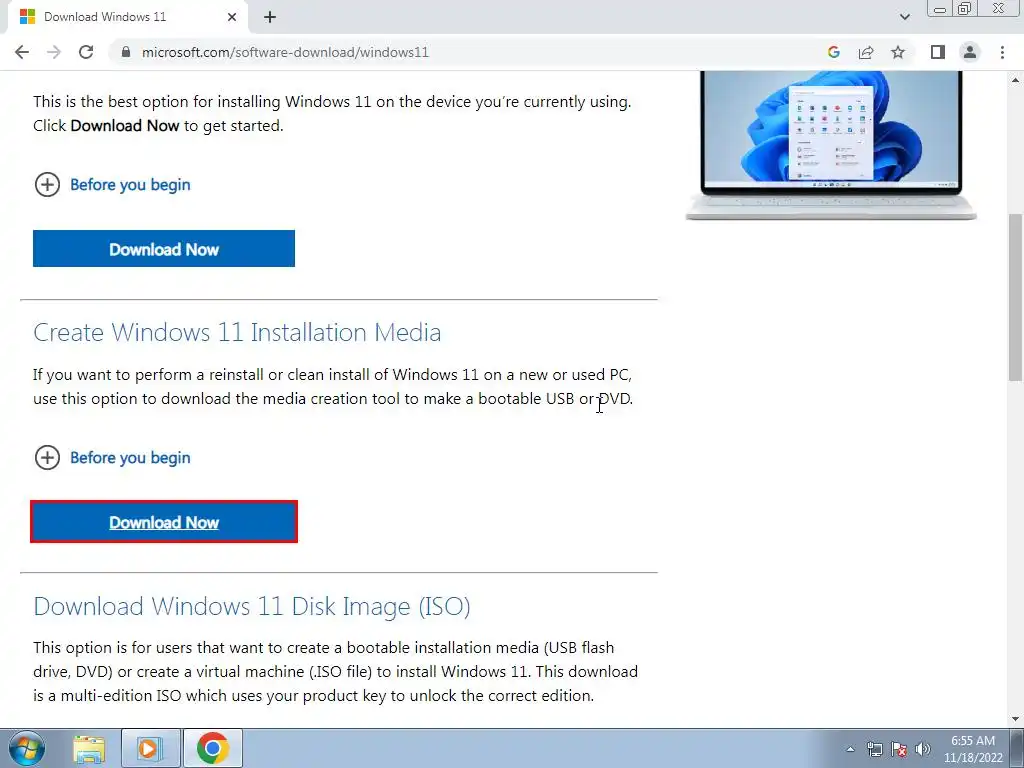Image resolution: width=1024 pixels, height=768 pixels.
Task: Share this page via share icon
Action: click(x=866, y=52)
